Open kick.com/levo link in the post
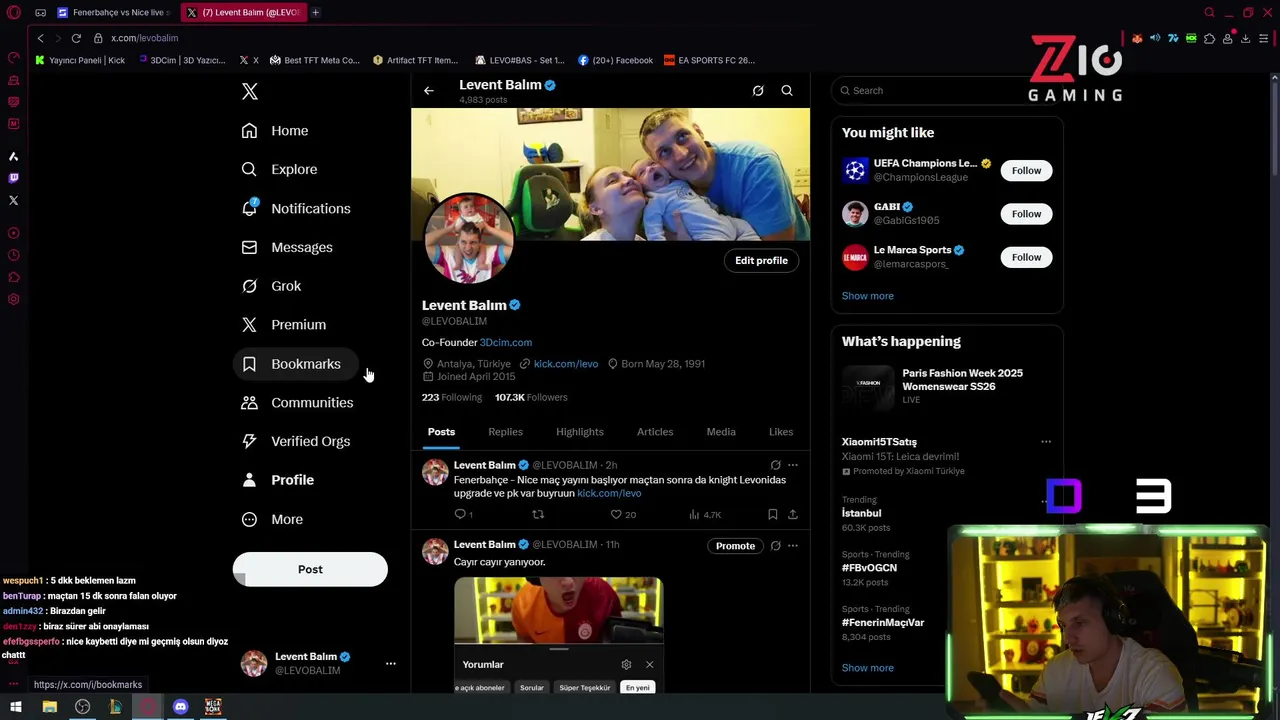1280x720 pixels. coord(609,493)
